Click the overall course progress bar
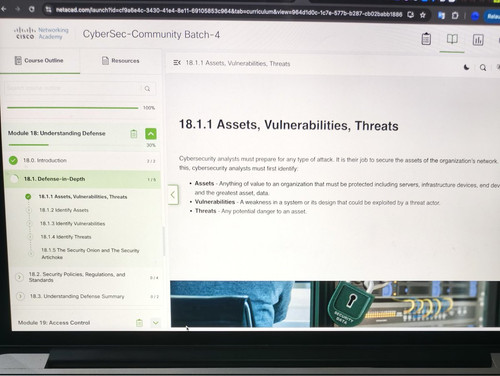Screen dimensions: 500x376 (x=73, y=108)
